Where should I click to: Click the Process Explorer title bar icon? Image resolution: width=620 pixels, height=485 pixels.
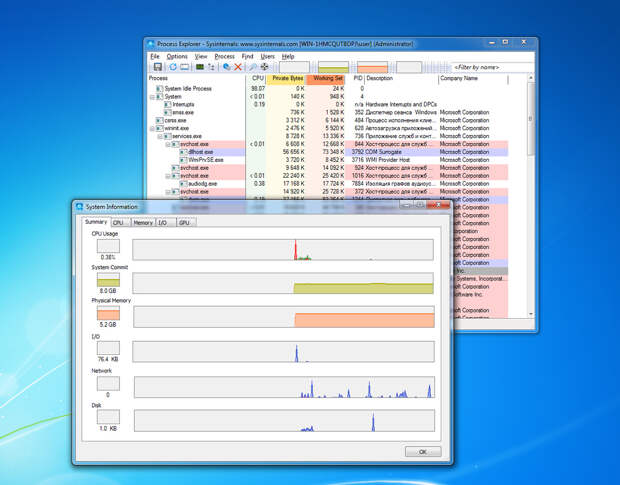coord(151,44)
